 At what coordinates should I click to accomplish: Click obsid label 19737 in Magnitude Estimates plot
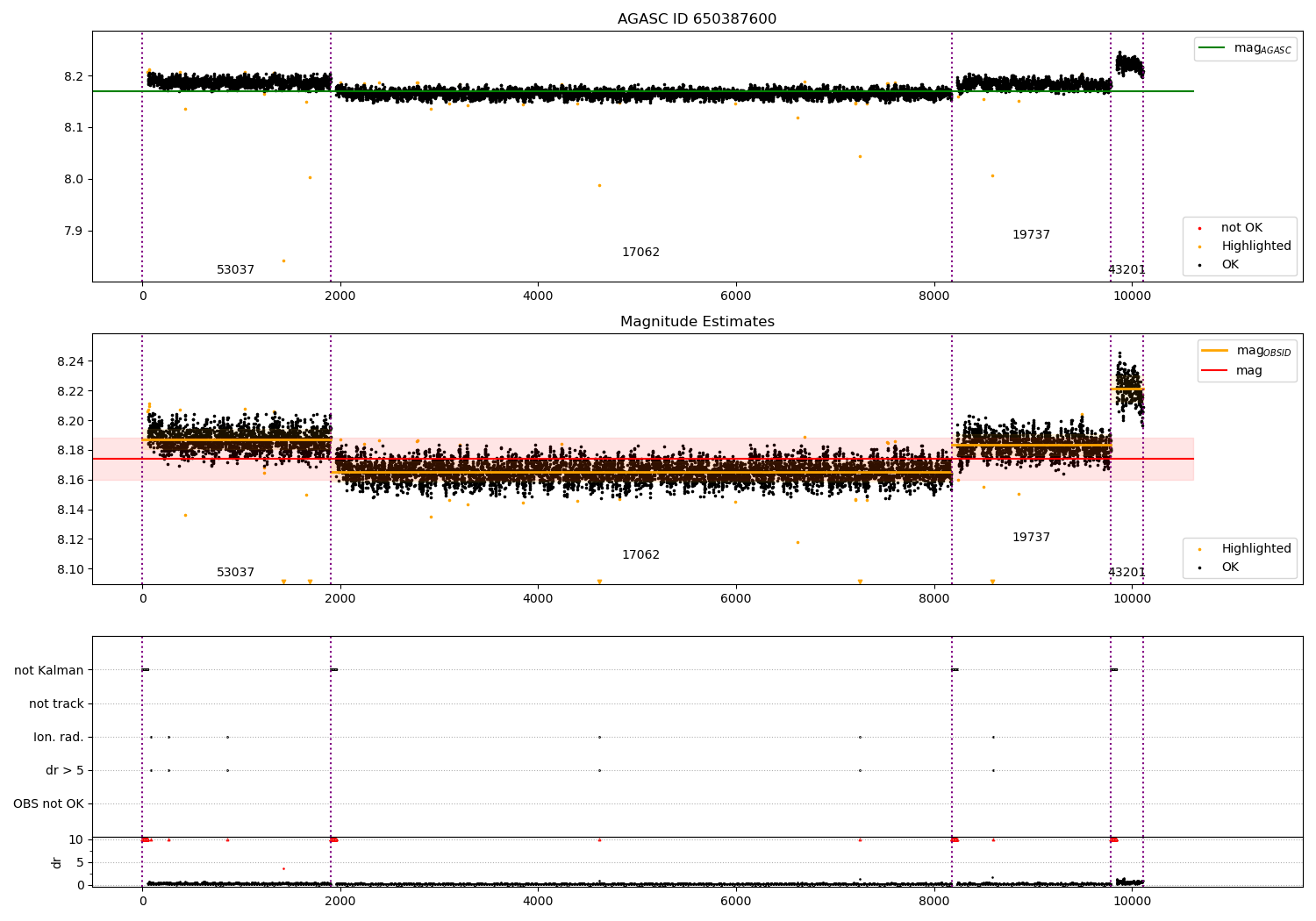(1031, 538)
